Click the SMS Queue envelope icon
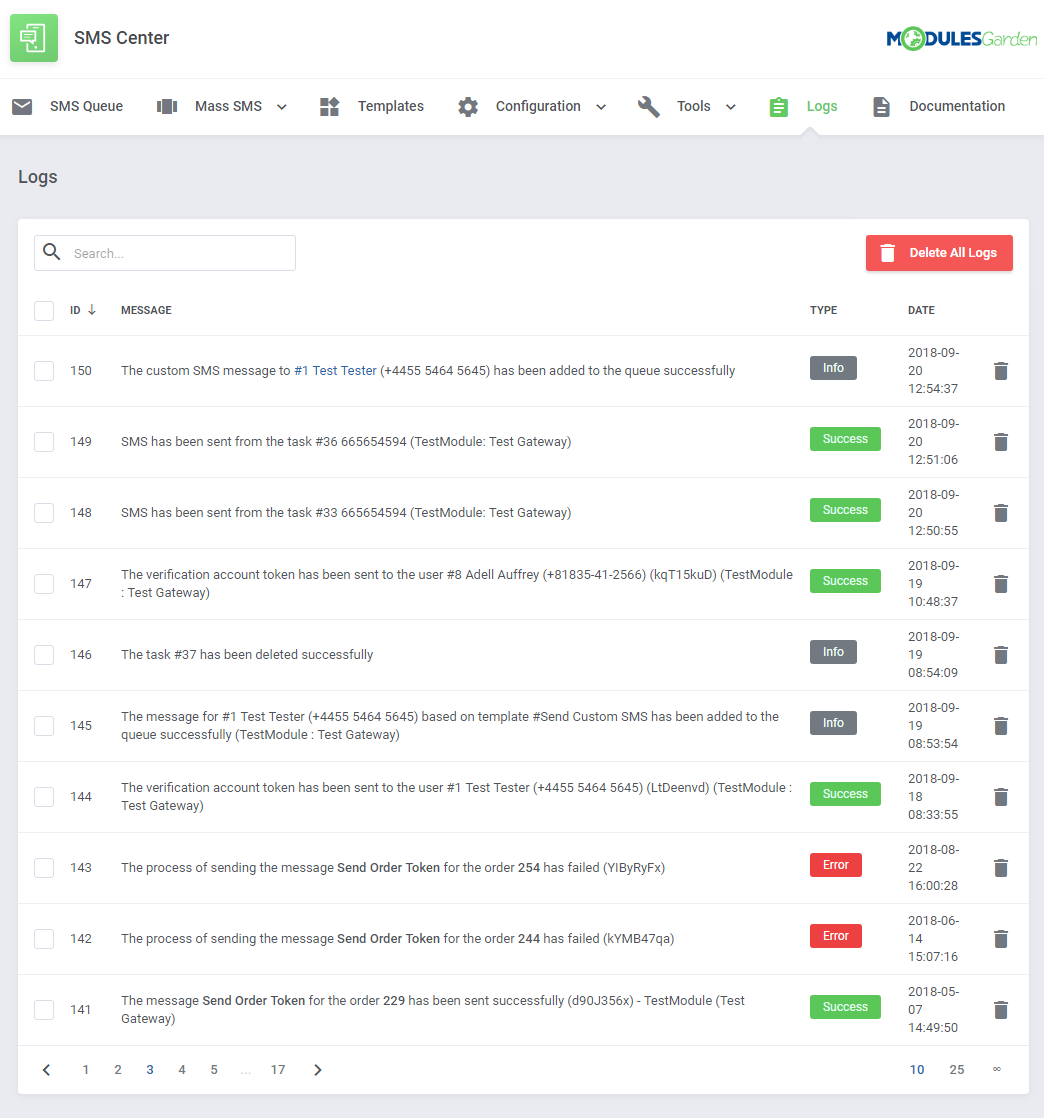This screenshot has width=1044, height=1118. 22,107
